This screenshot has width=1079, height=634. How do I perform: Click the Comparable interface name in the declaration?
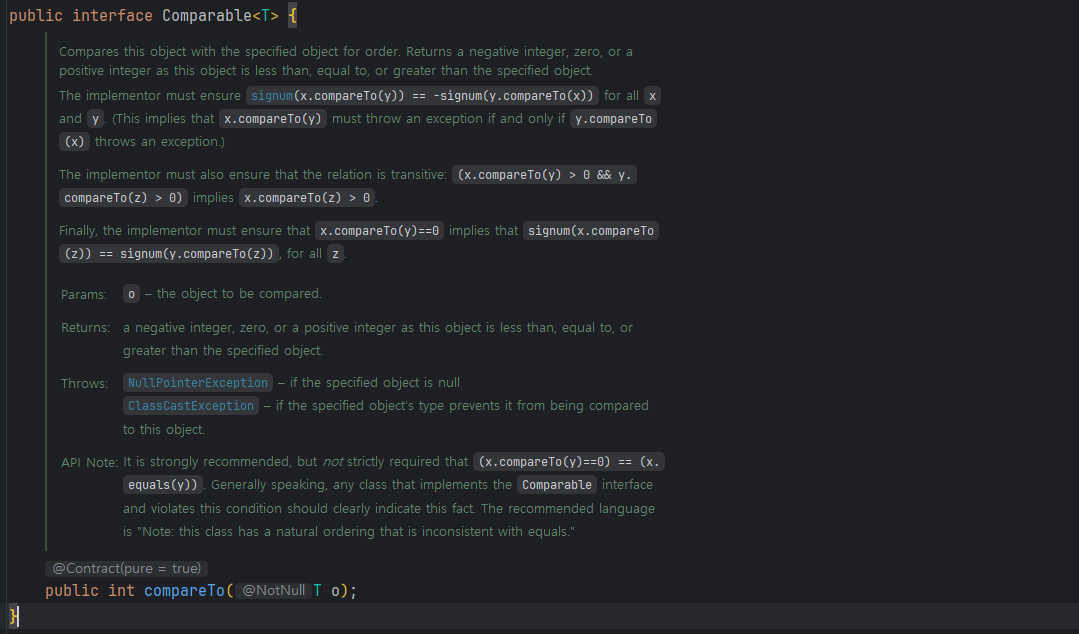[207, 17]
